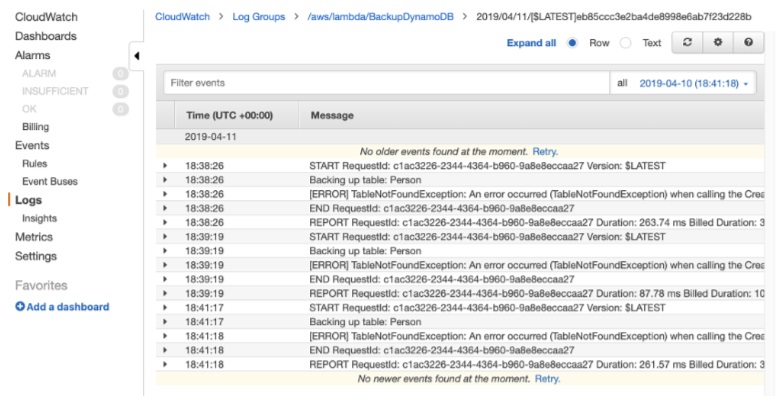This screenshot has width=778, height=396.
Task: Collapse the sidebar with arrow handle
Action: pos(136,56)
